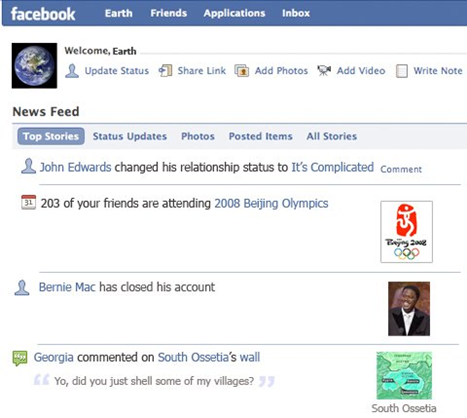
Task: Click person icon beside Bernie Mac story
Action: coord(22,288)
